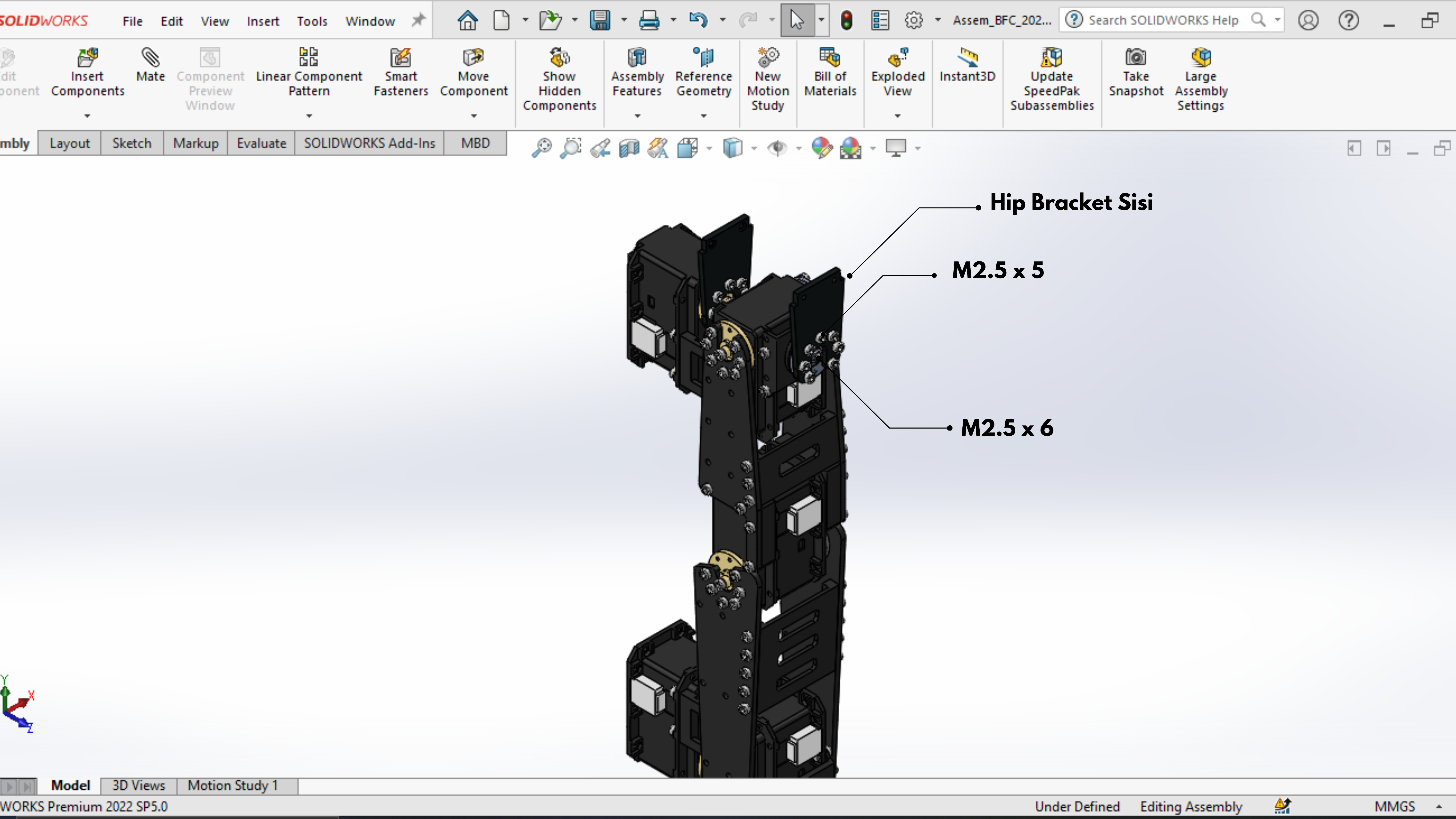Select the Mate tool
1456x819 pixels.
click(150, 65)
